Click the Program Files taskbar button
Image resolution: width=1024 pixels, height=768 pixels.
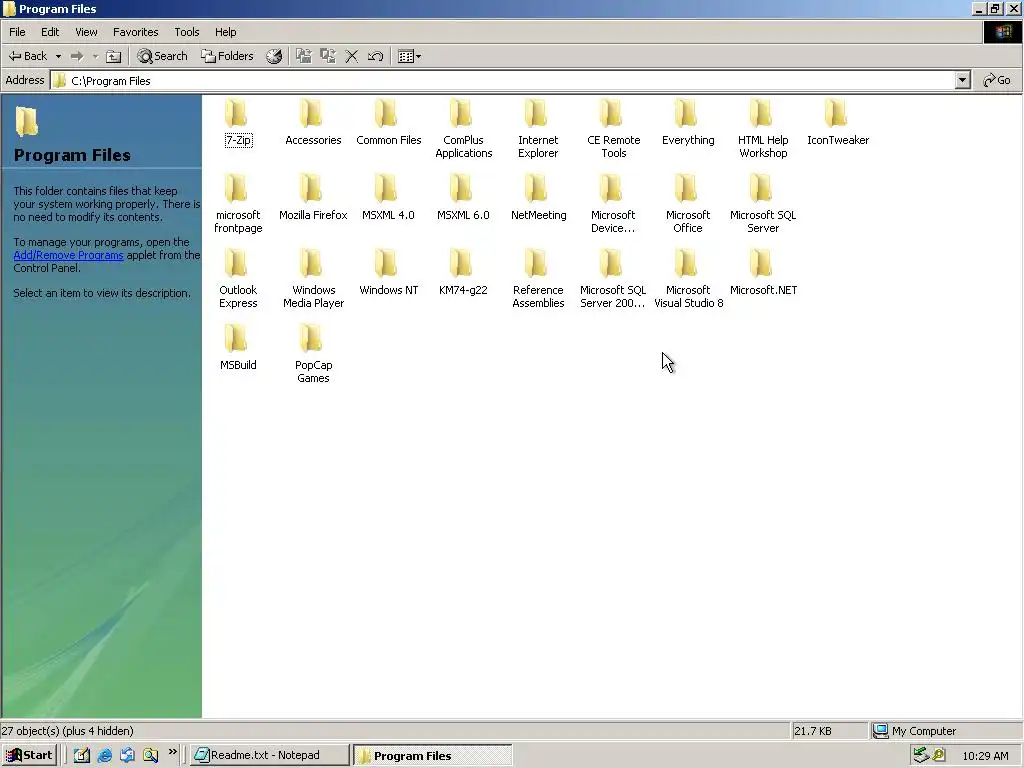coord(432,756)
